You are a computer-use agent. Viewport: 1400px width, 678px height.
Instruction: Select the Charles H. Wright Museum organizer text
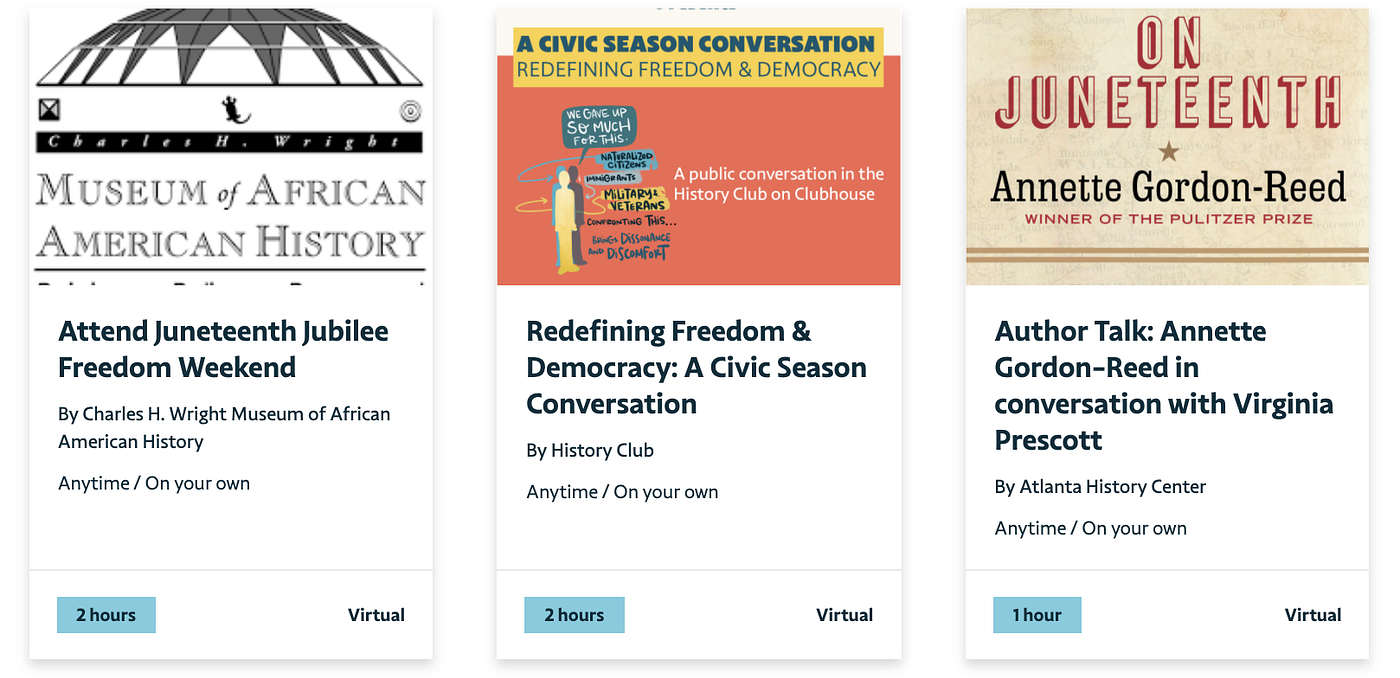(x=224, y=427)
